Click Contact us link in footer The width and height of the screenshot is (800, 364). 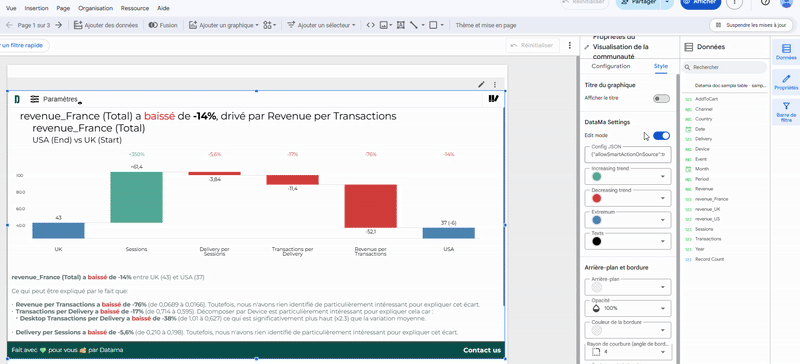pyautogui.click(x=482, y=350)
